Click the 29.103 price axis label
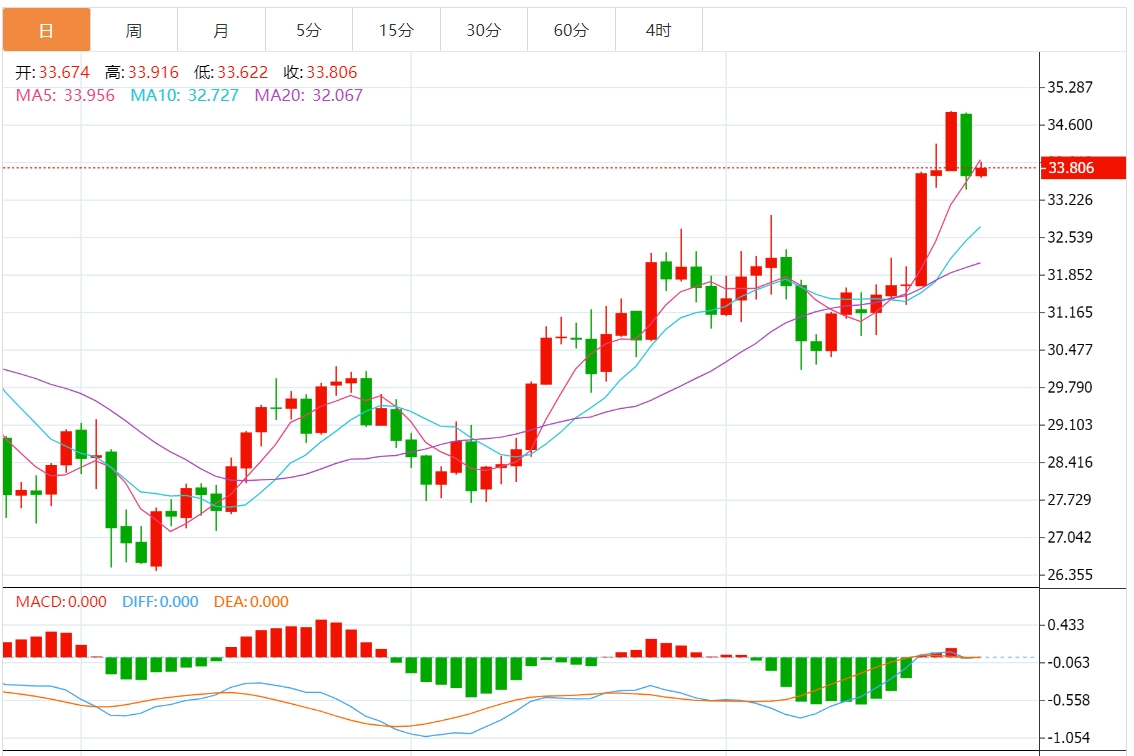This screenshot has width=1134, height=756. tap(1070, 425)
